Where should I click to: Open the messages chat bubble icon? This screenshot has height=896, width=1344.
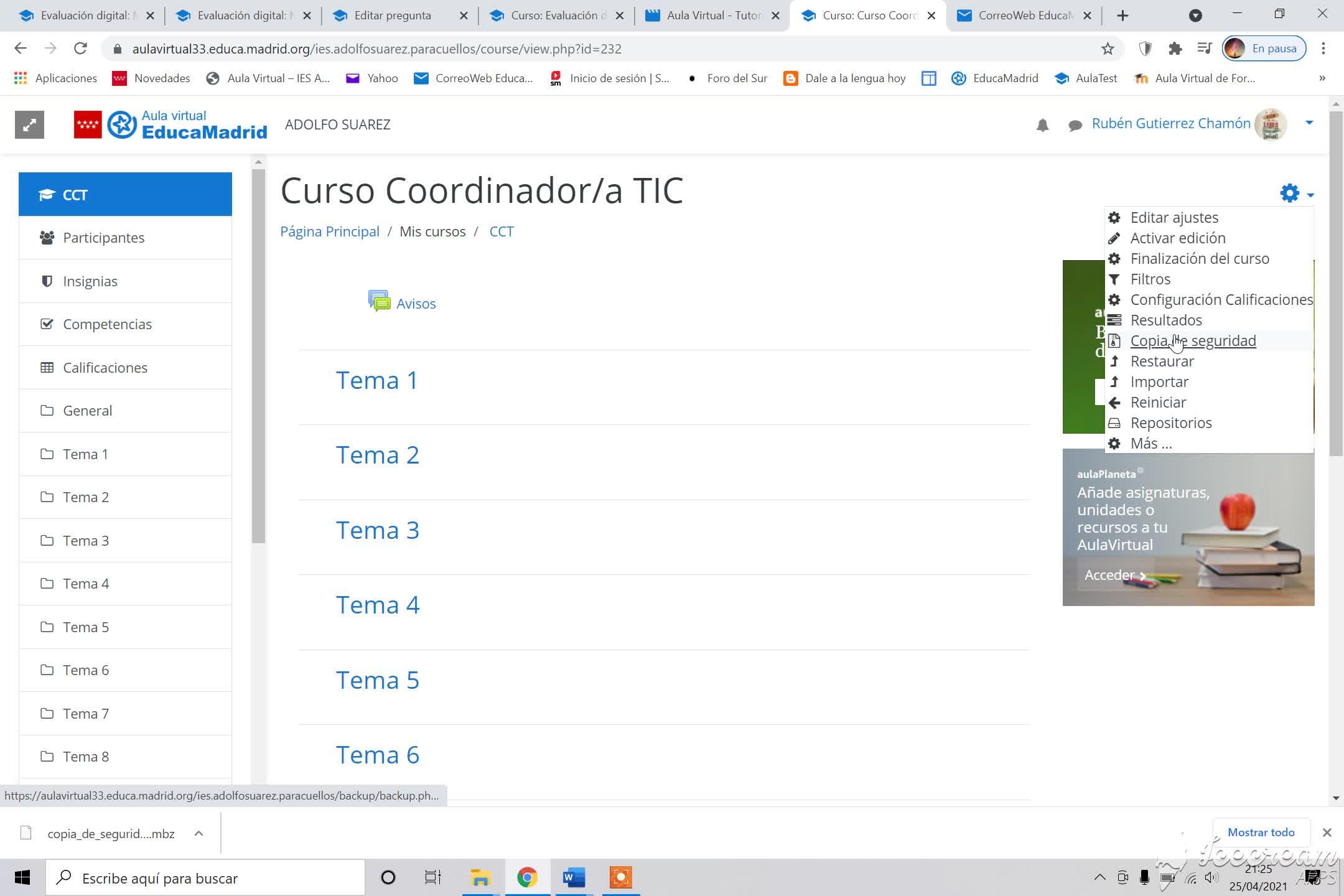1075,125
